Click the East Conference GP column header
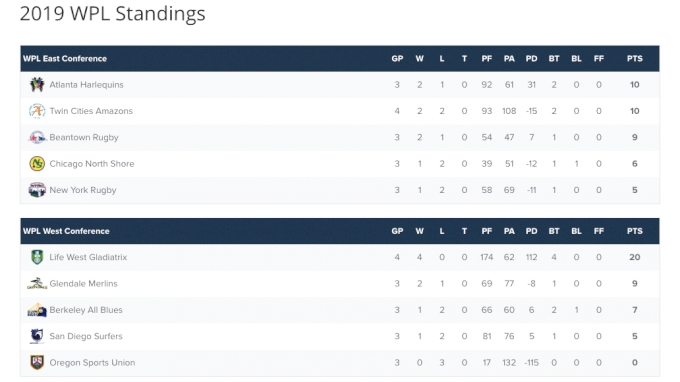Image resolution: width=680 pixels, height=382 pixels. 397,59
